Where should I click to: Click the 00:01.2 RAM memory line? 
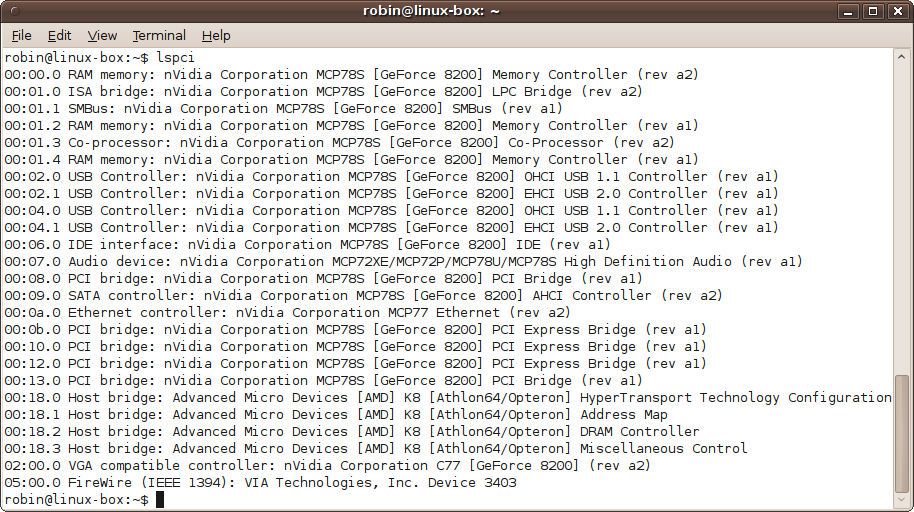click(351, 125)
